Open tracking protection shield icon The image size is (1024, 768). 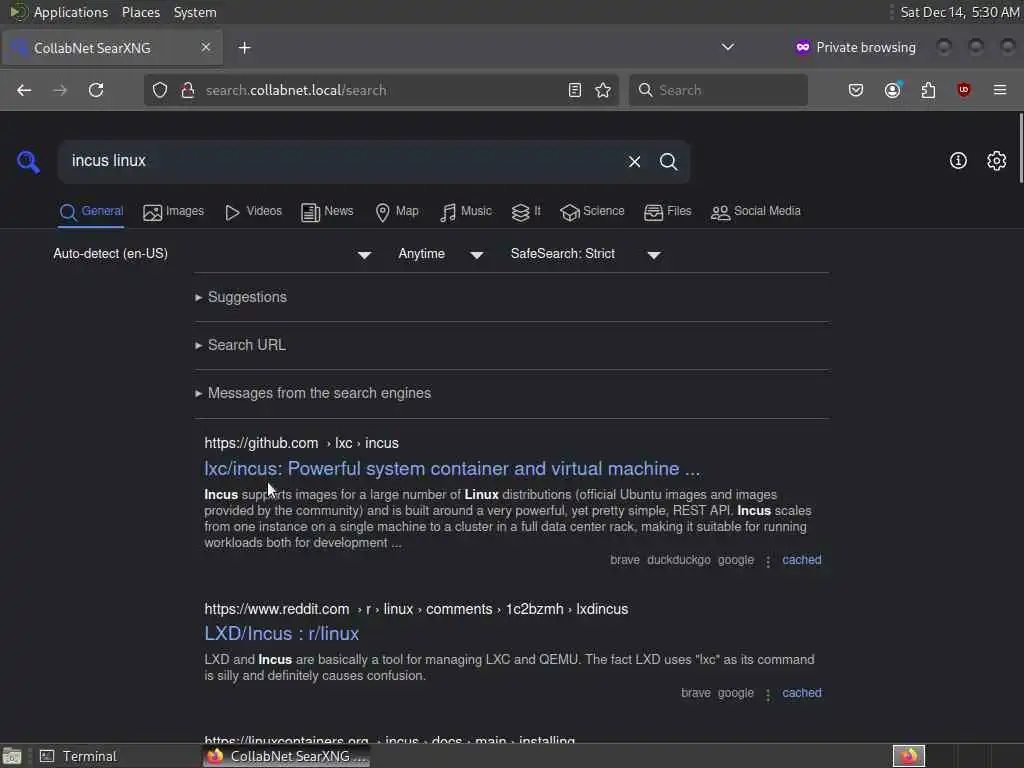[x=160, y=90]
